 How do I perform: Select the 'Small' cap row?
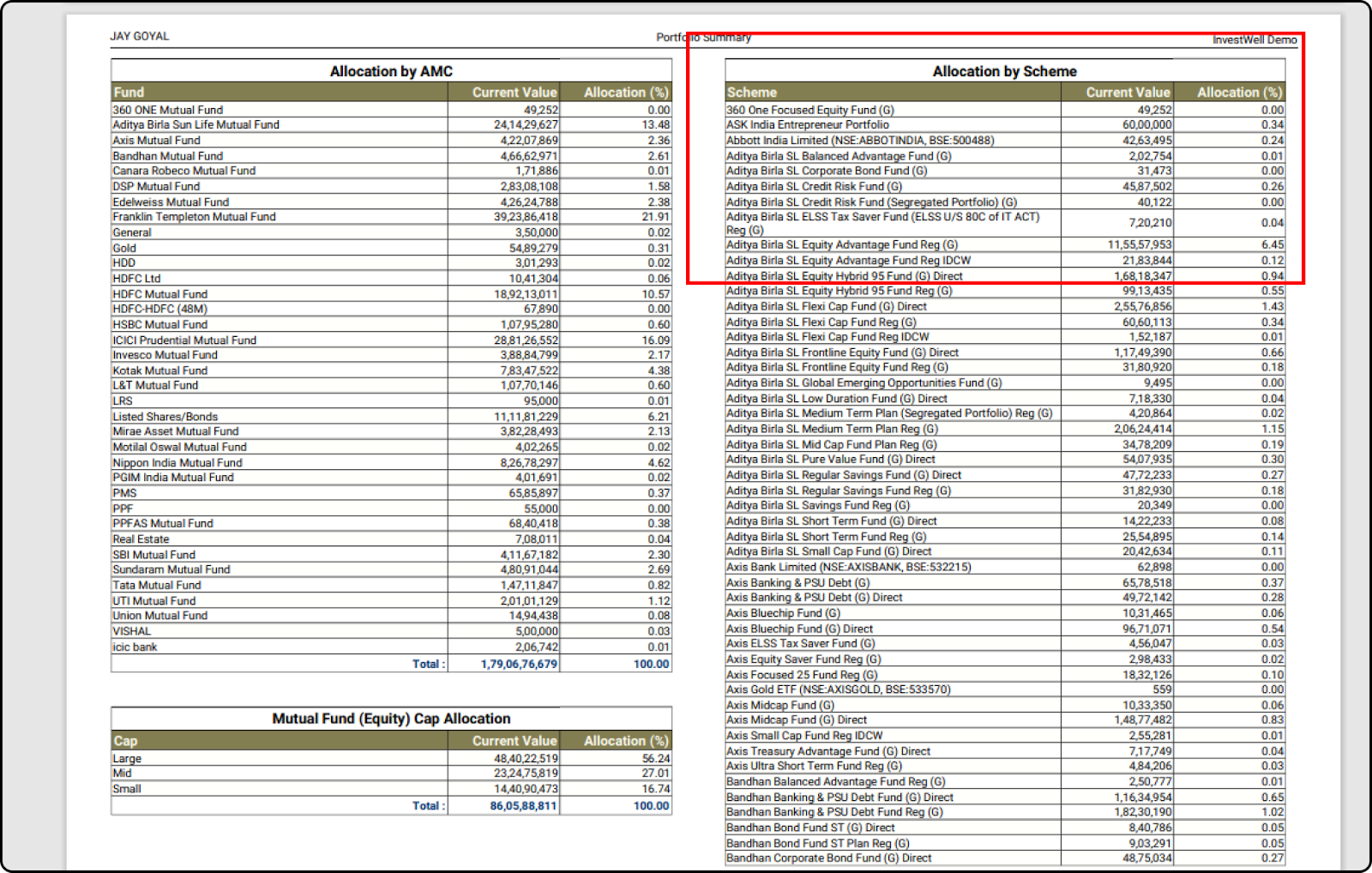tap(391, 788)
